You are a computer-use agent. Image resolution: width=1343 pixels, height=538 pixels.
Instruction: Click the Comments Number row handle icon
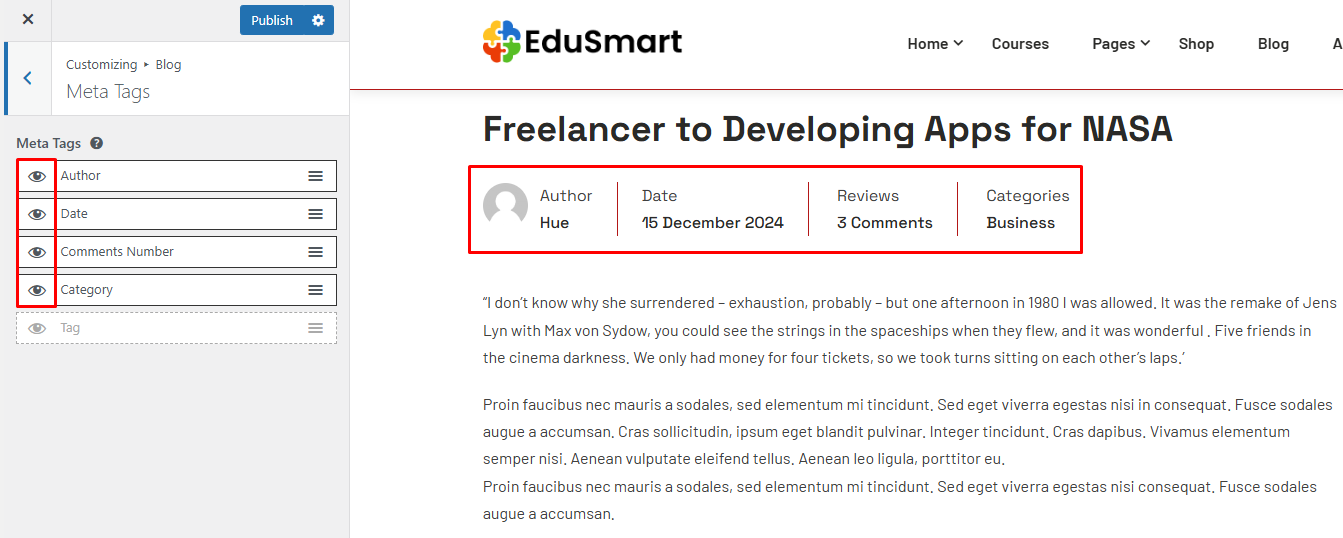[x=315, y=252]
